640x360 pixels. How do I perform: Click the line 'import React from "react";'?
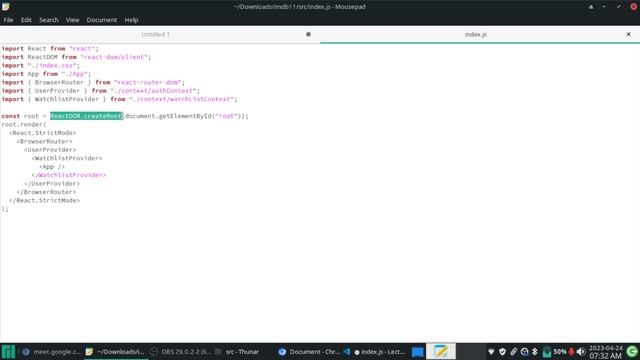click(x=50, y=49)
